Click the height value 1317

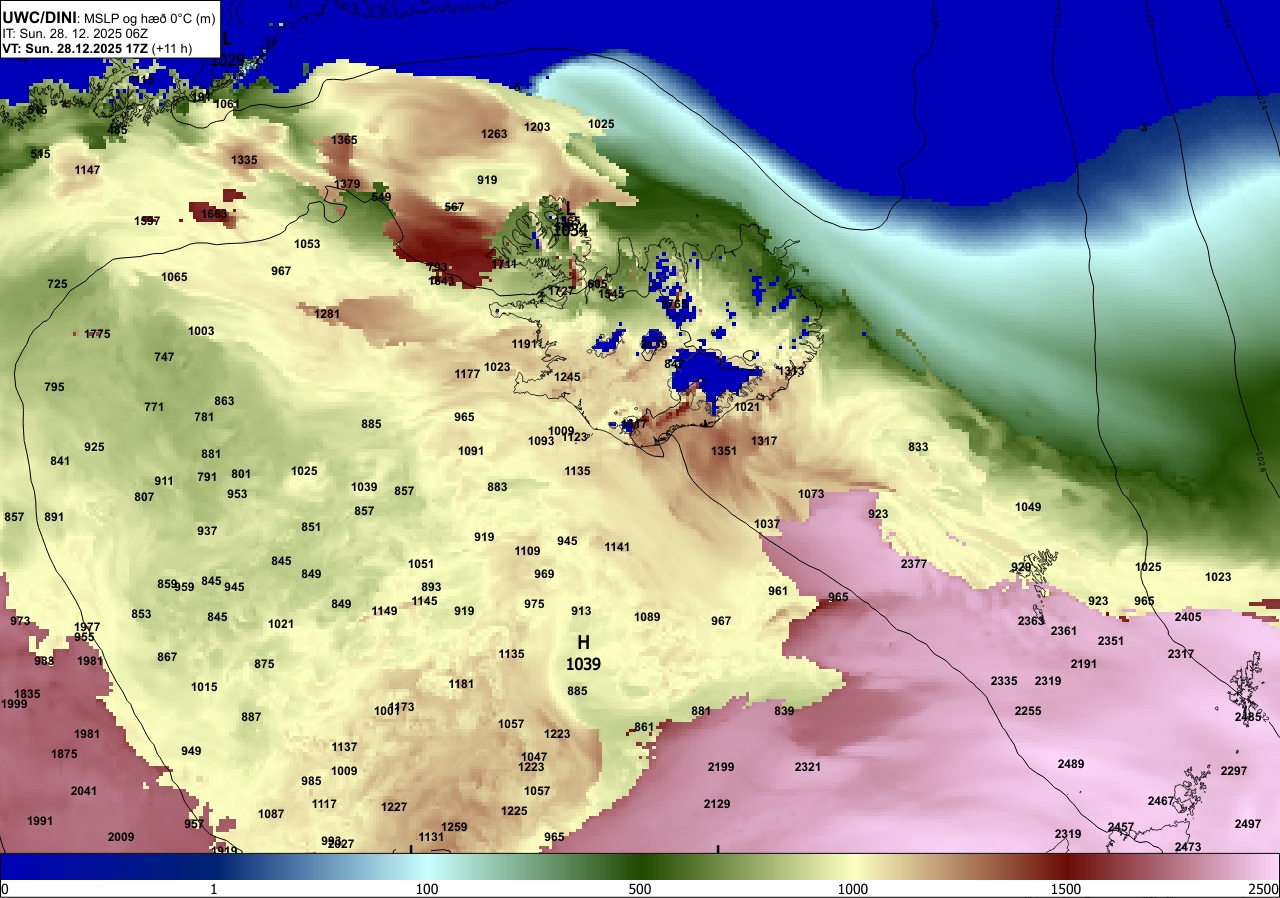[x=764, y=441]
